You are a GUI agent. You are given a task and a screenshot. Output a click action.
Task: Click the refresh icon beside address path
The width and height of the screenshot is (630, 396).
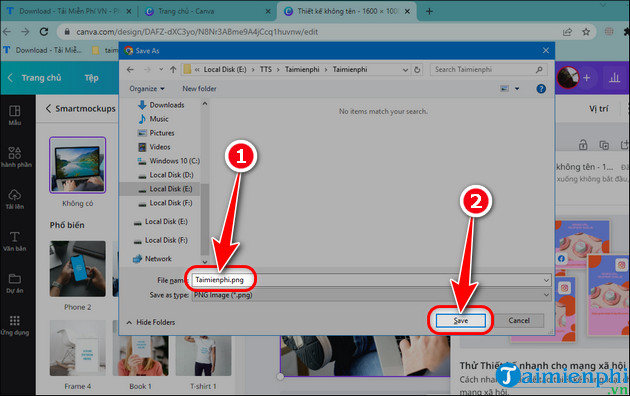[x=417, y=69]
